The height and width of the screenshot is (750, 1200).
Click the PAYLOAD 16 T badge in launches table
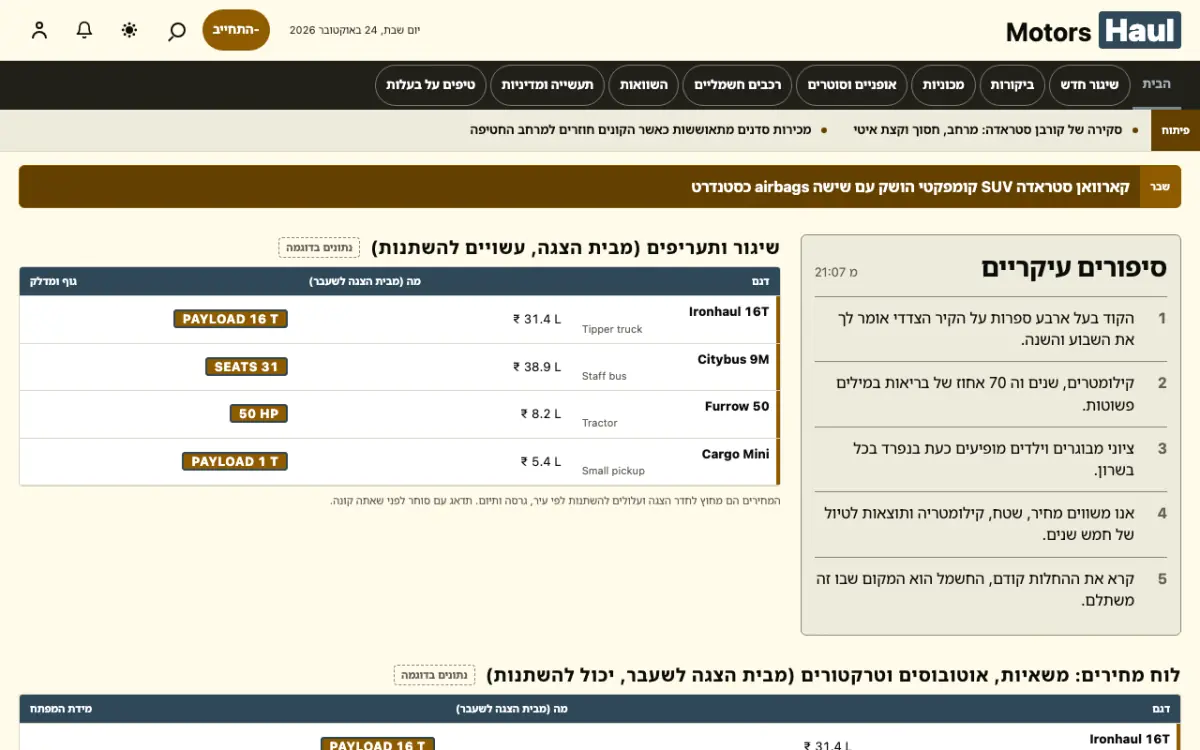pyautogui.click(x=231, y=319)
